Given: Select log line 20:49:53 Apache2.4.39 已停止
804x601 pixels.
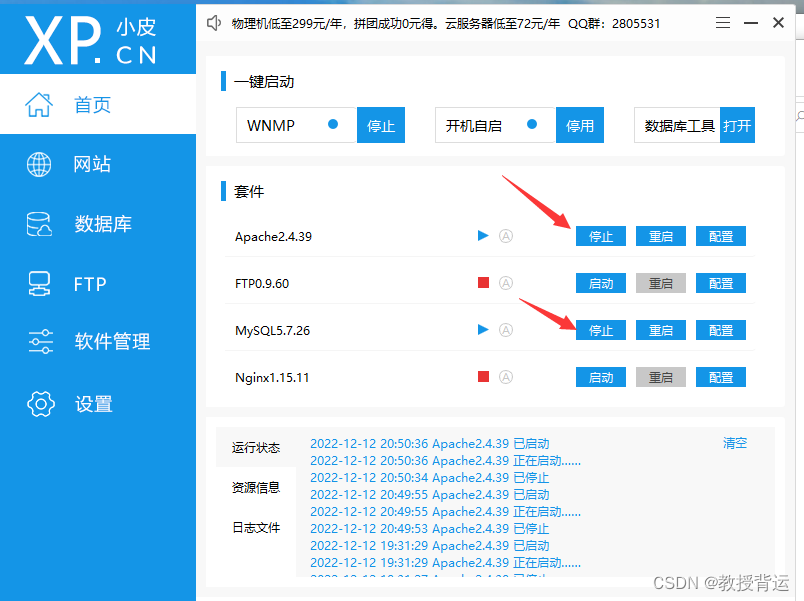Looking at the screenshot, I should (430, 528).
